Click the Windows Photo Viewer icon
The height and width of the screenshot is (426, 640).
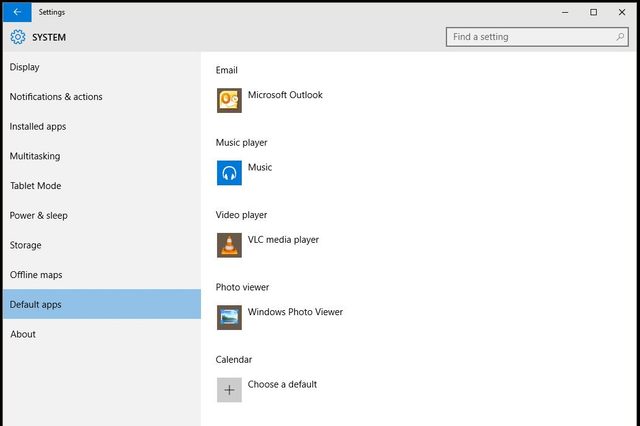229,317
